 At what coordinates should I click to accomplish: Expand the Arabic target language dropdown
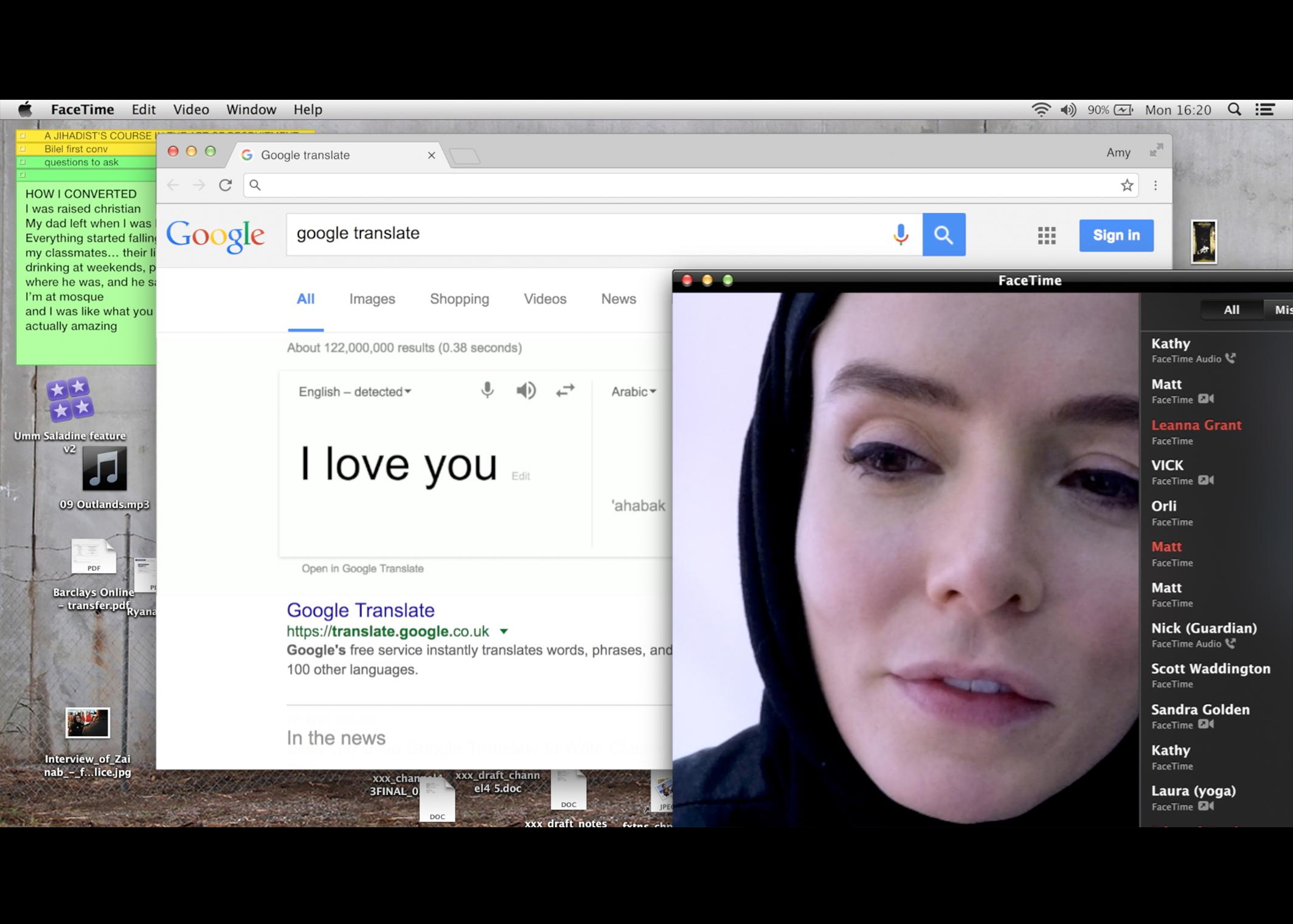tap(634, 392)
